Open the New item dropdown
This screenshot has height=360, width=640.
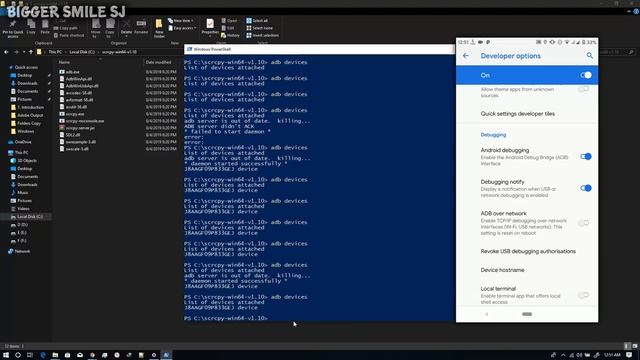tap(180, 20)
